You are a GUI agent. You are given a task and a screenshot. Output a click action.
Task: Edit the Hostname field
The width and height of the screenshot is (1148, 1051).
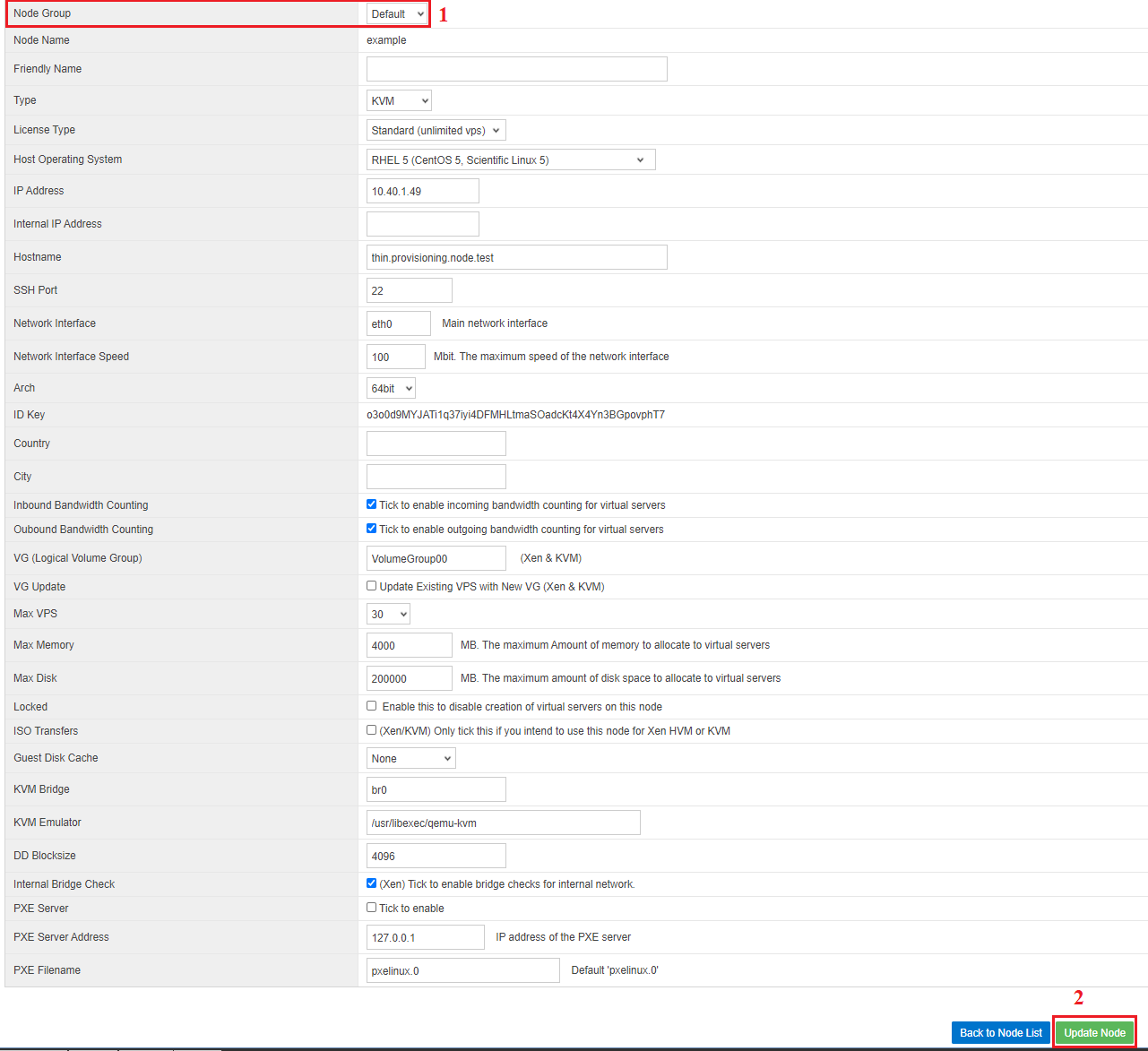tap(517, 257)
